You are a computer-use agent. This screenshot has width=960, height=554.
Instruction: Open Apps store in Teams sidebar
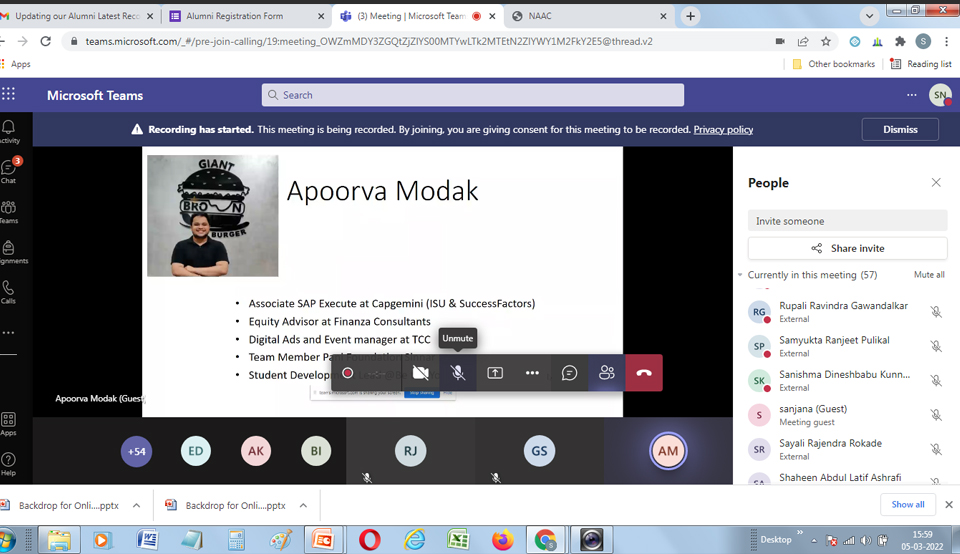[x=9, y=424]
